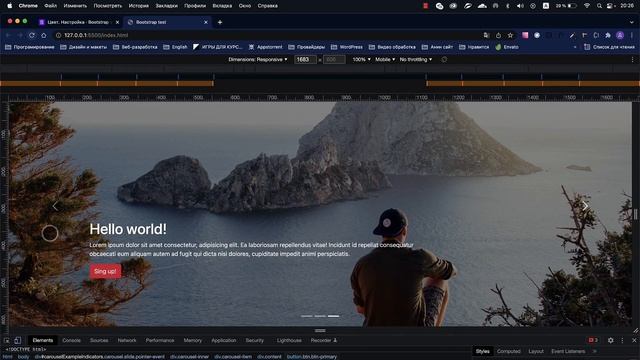Click the red Sing up! button
Viewport: 640px width, 360px height.
click(105, 271)
